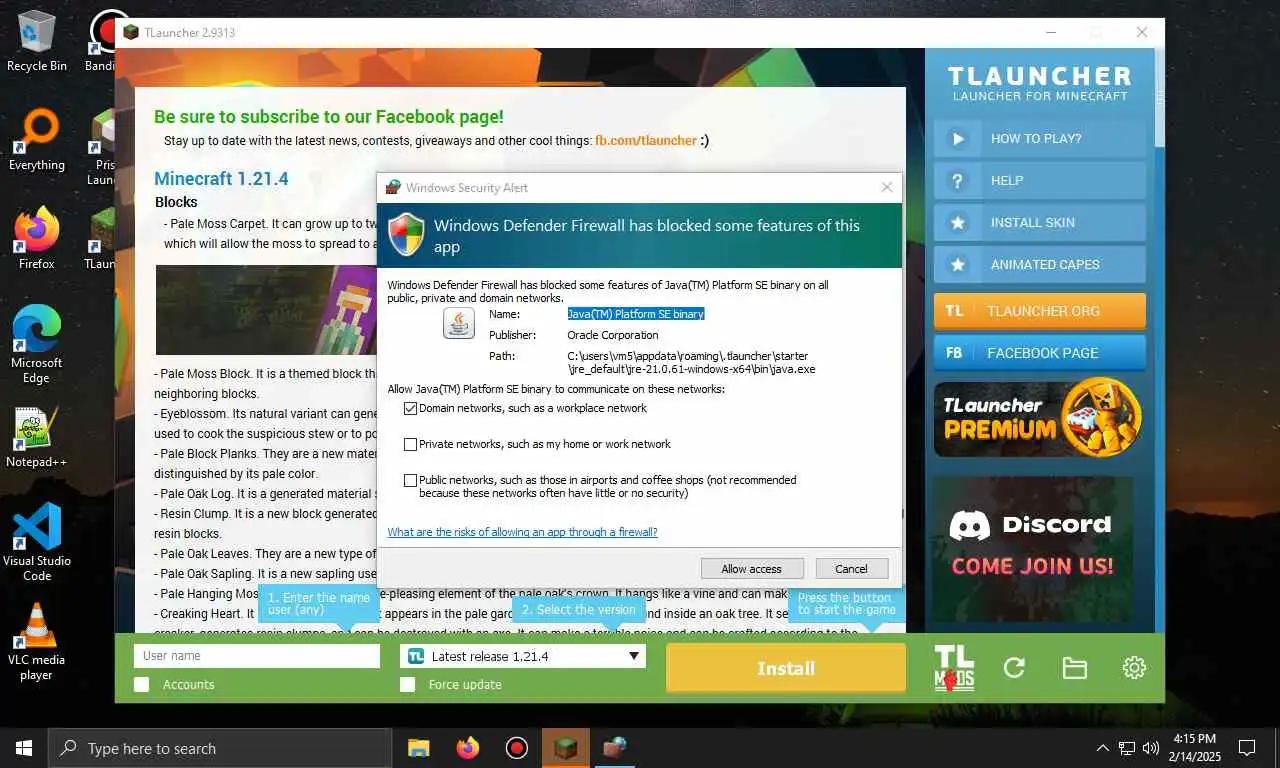Click the yellow Install button
Screen dimensions: 1280x768
(786, 668)
